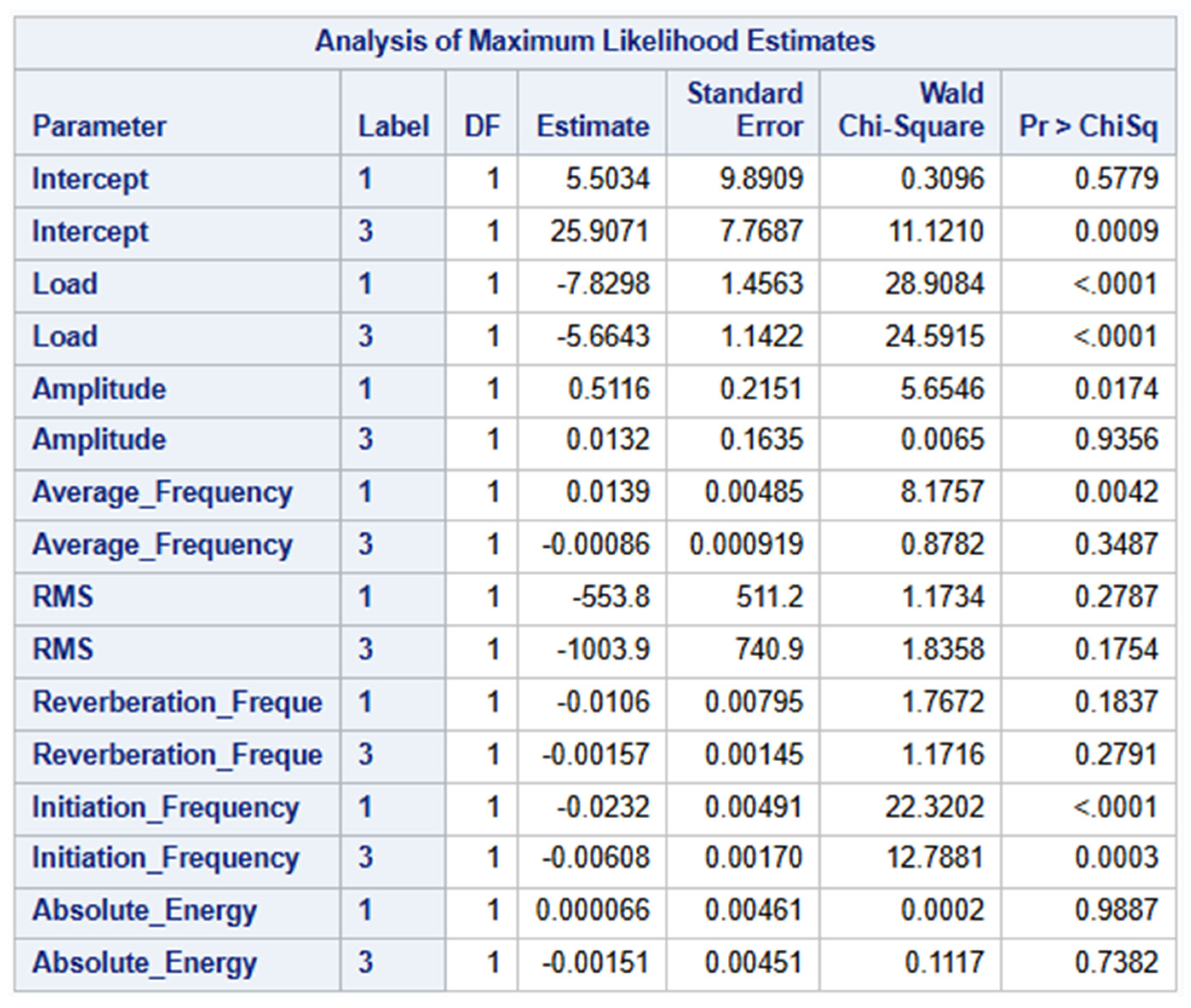Screen dimensions: 1191x1008
Task: Click the p-value 0.1837
Action: click(1116, 702)
